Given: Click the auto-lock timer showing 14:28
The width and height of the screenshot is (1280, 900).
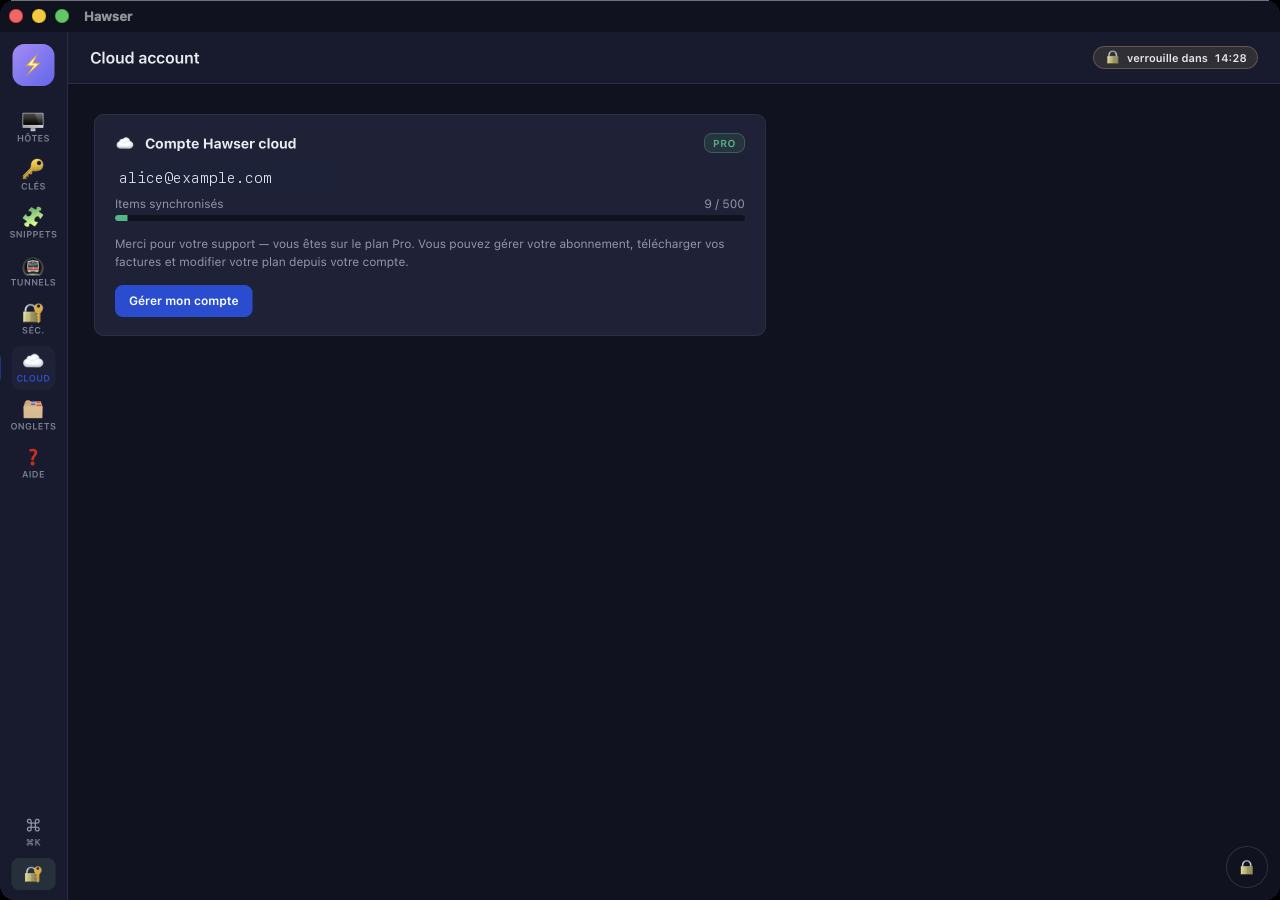Looking at the screenshot, I should pos(1175,58).
